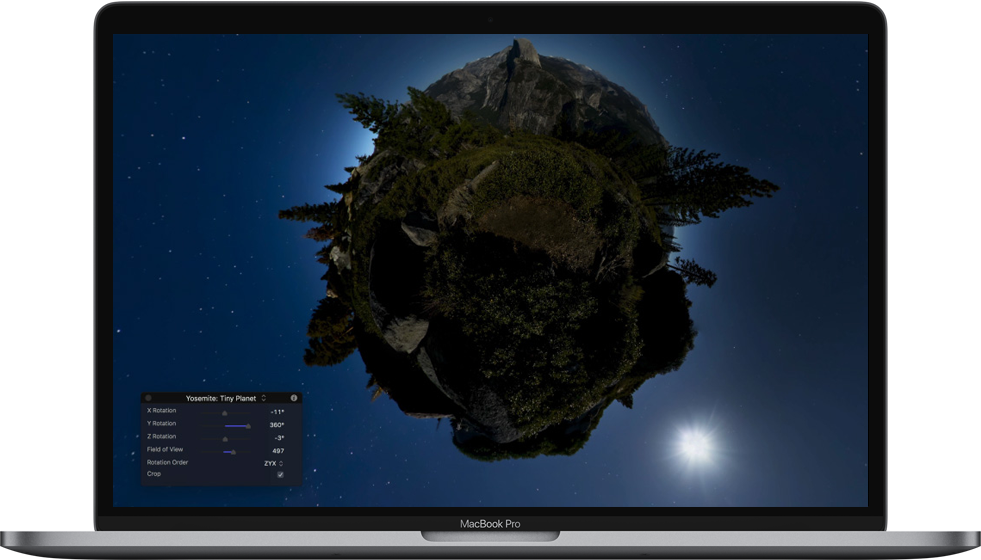This screenshot has height=560, width=981.
Task: Click the X Rotation parameter label
Action: 162,411
